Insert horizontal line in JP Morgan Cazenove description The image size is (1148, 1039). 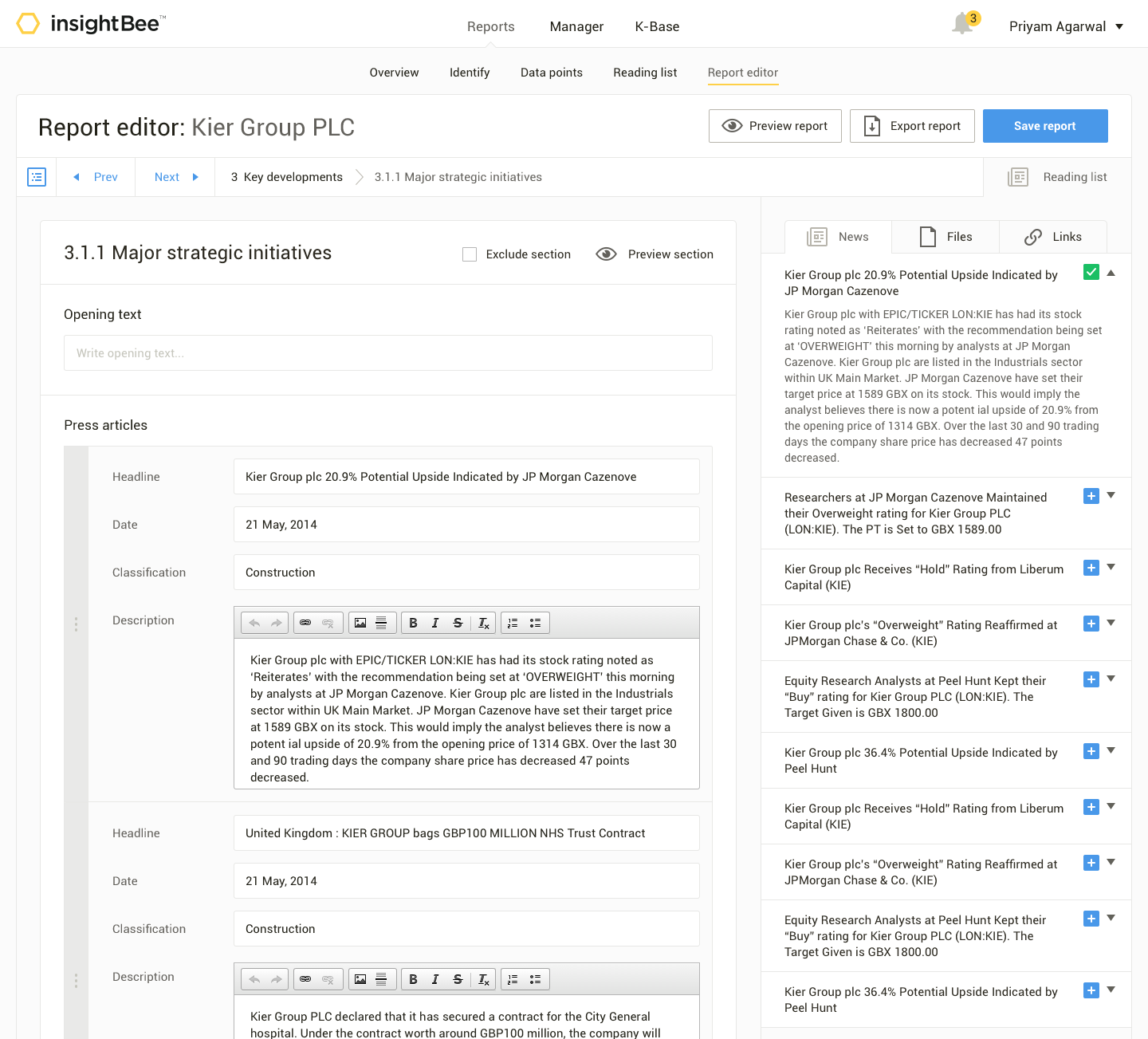click(x=381, y=623)
